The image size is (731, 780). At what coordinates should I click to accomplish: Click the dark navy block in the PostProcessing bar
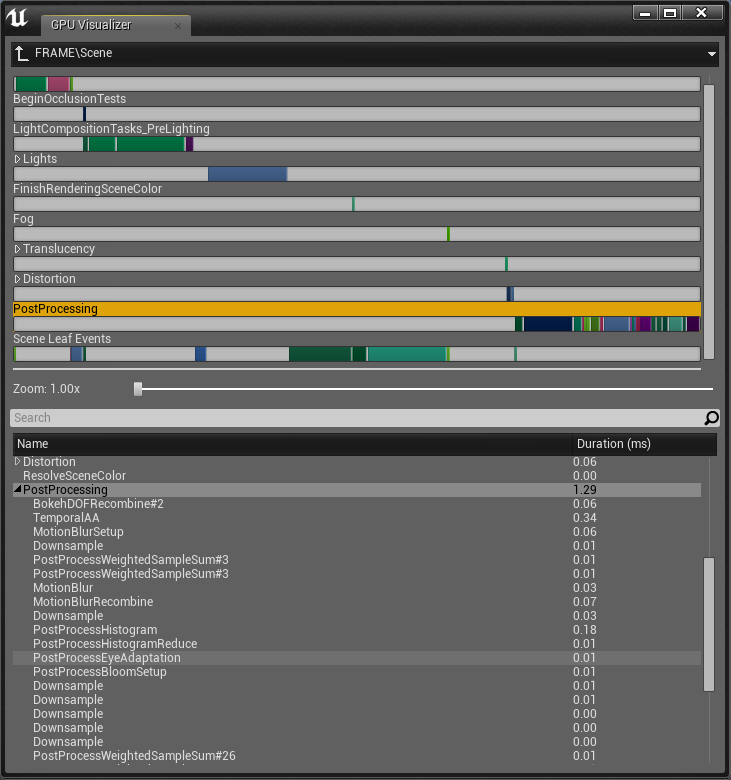pos(548,324)
